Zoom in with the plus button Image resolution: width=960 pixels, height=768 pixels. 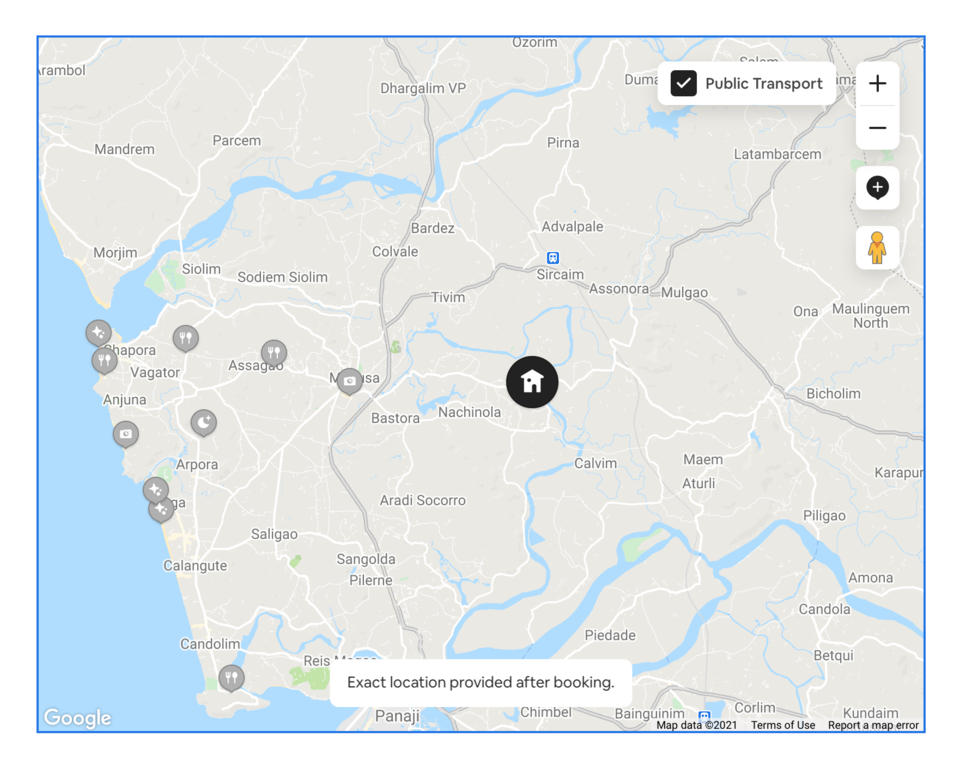pyautogui.click(x=877, y=83)
